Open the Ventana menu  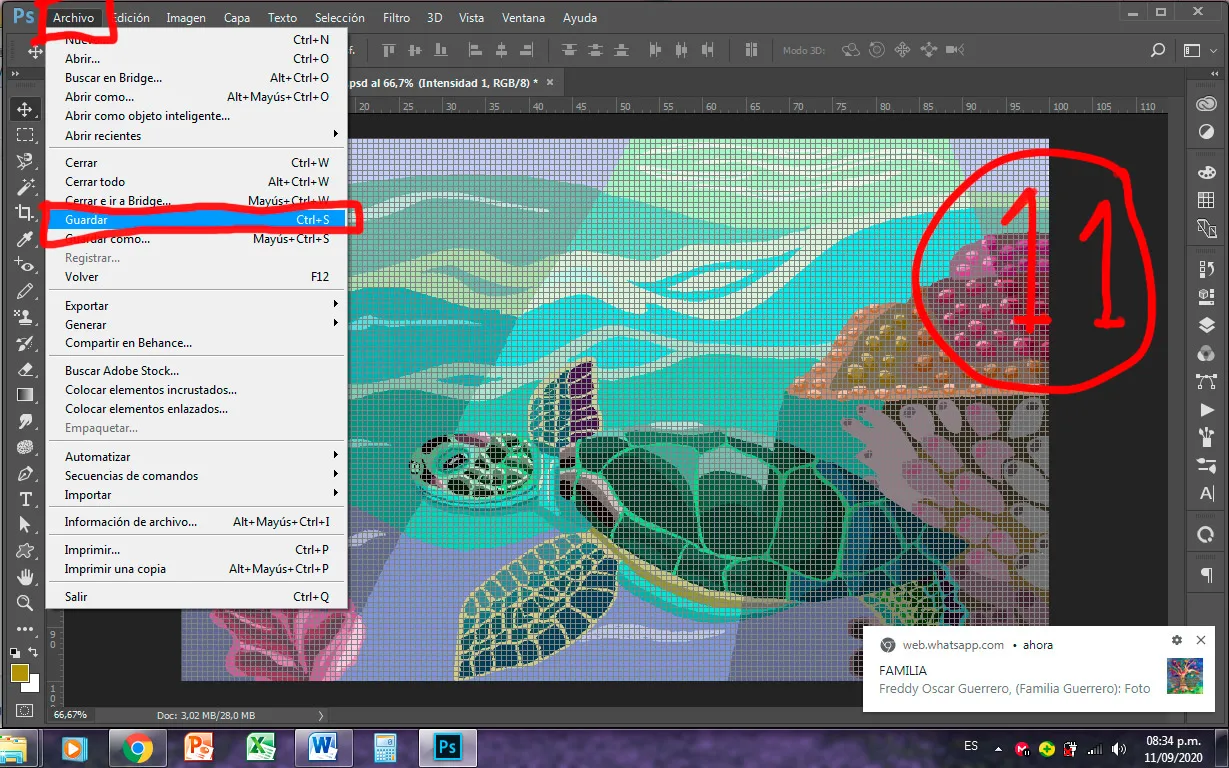click(x=524, y=18)
